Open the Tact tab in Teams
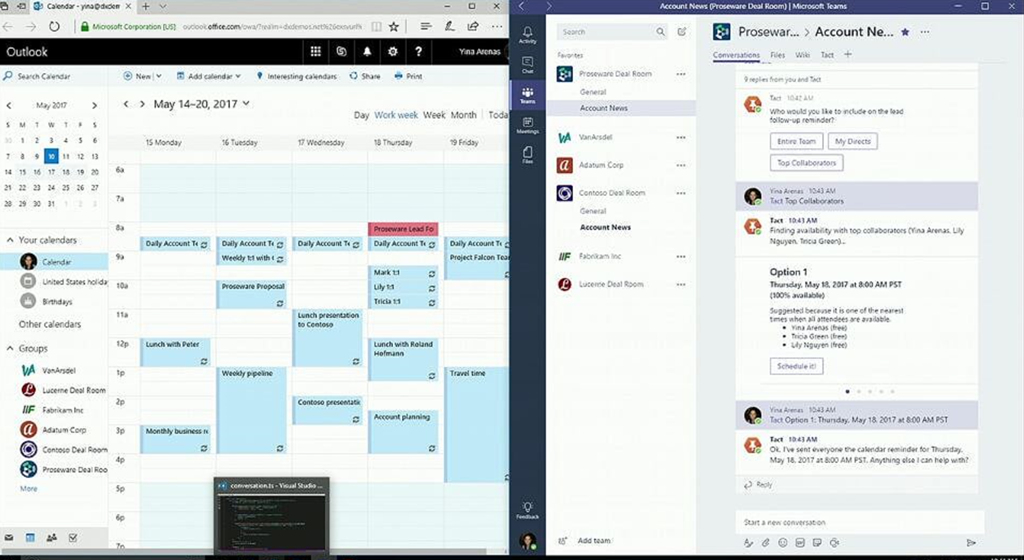 coord(827,55)
